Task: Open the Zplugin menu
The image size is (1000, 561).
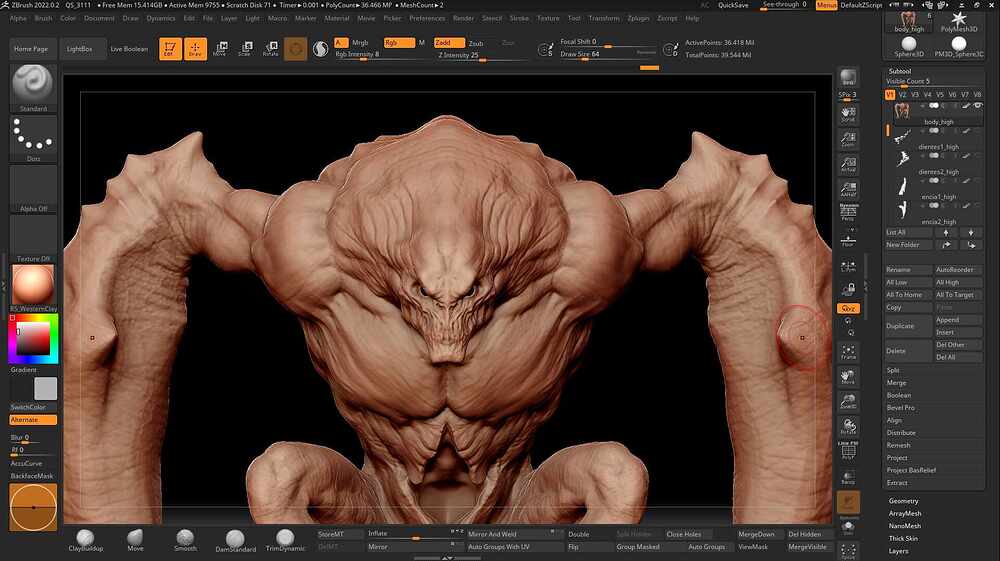Action: [638, 18]
